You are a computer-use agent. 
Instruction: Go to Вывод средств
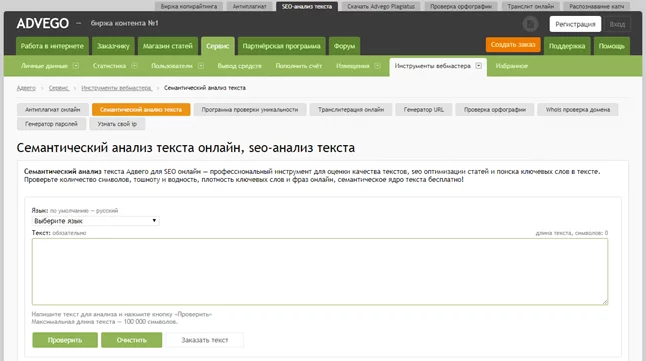click(x=239, y=66)
